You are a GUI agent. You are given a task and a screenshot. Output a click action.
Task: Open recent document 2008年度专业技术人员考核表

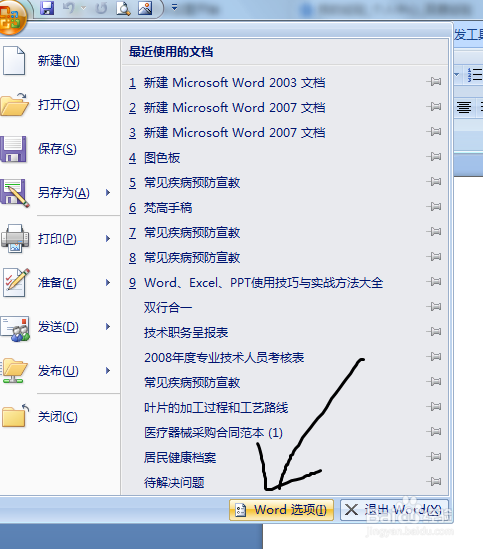pyautogui.click(x=285, y=357)
